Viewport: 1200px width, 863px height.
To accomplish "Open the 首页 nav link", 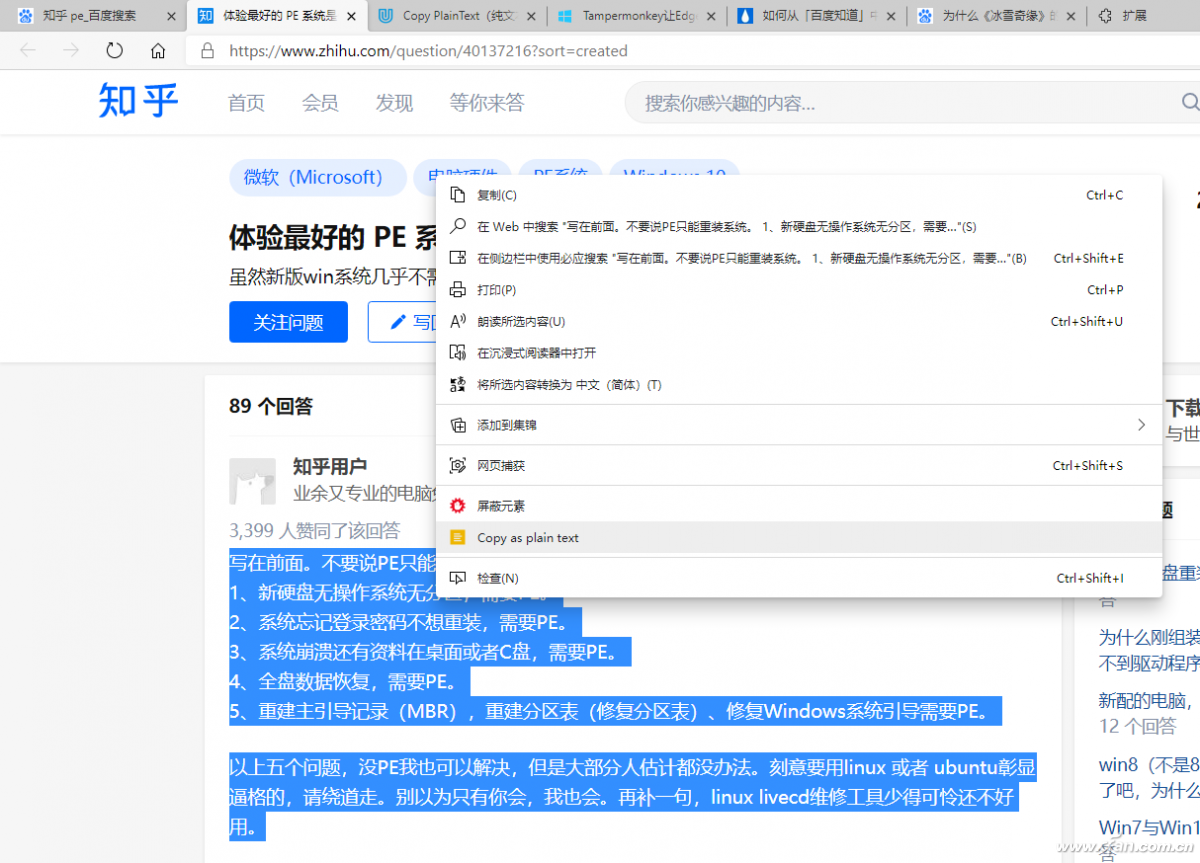I will [246, 103].
